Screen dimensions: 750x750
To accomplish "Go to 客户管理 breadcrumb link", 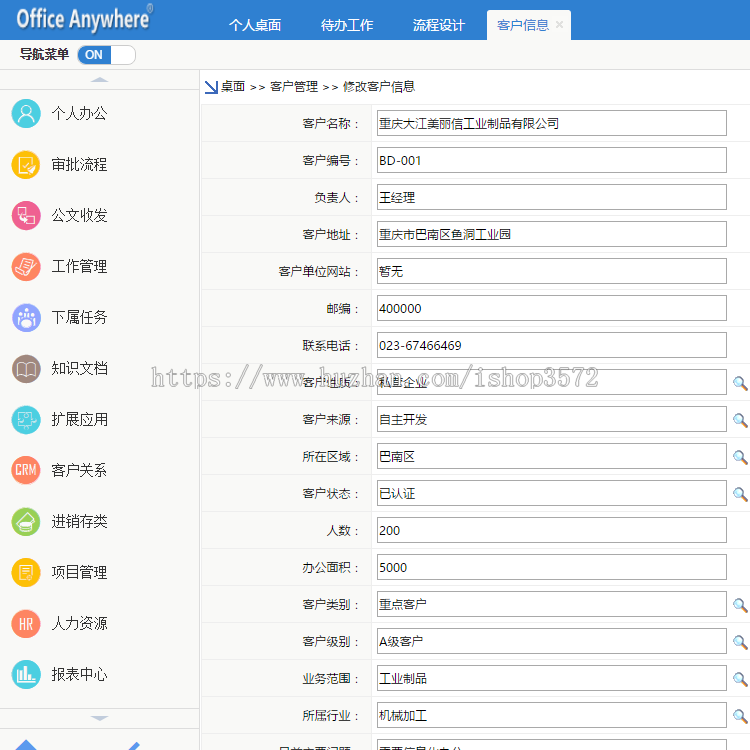I will 294,87.
